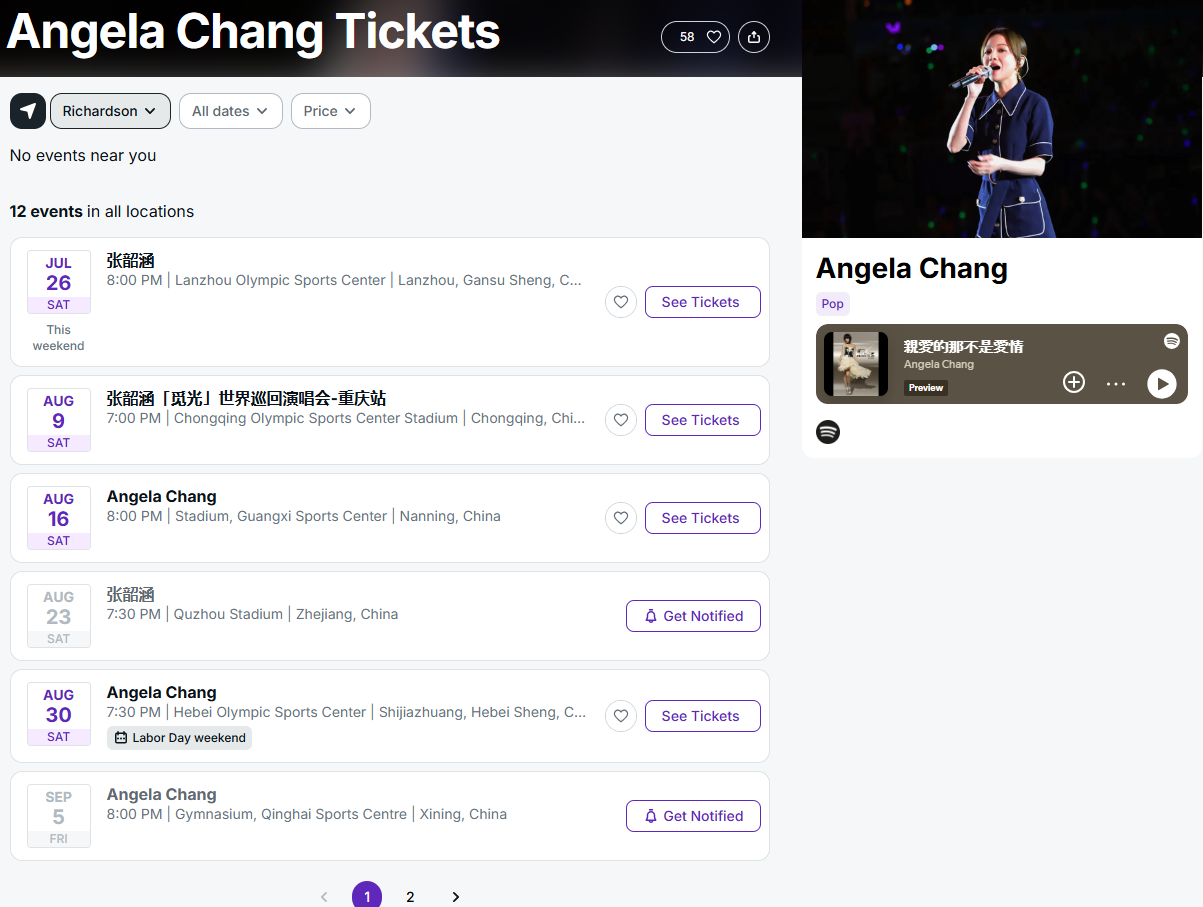Toggle the heart on the Aug 16 Nanning event

coord(621,518)
